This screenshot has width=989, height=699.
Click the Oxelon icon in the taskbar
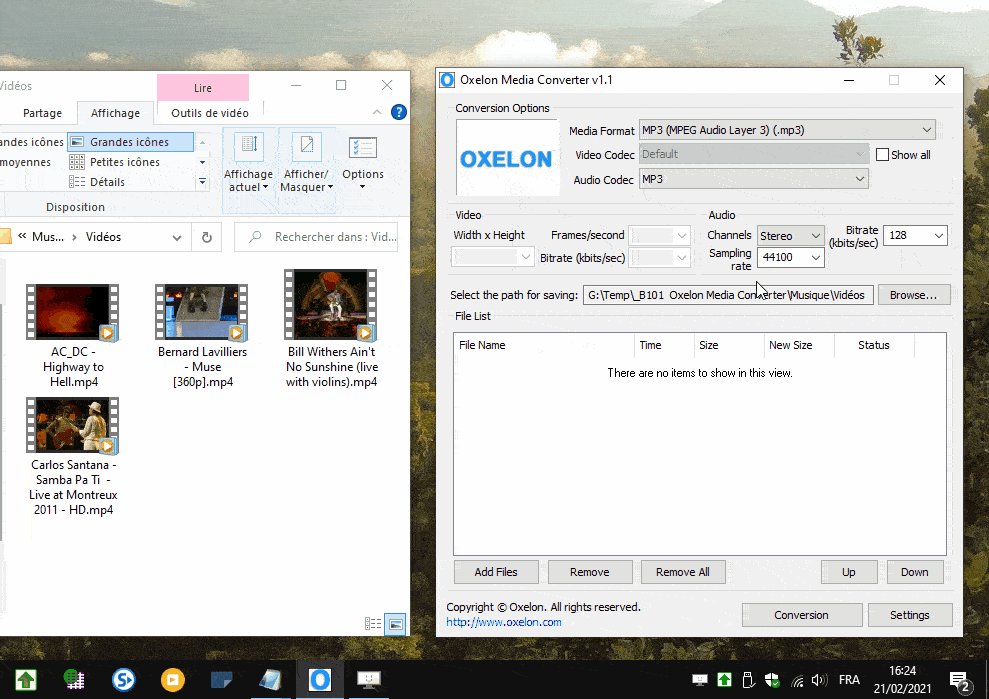coord(320,679)
